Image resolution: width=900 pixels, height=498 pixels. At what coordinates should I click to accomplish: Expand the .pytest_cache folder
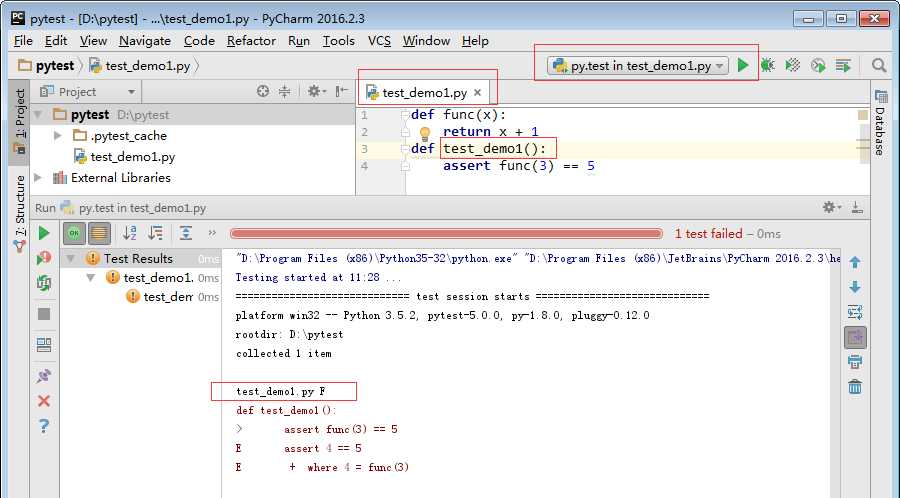(x=57, y=136)
